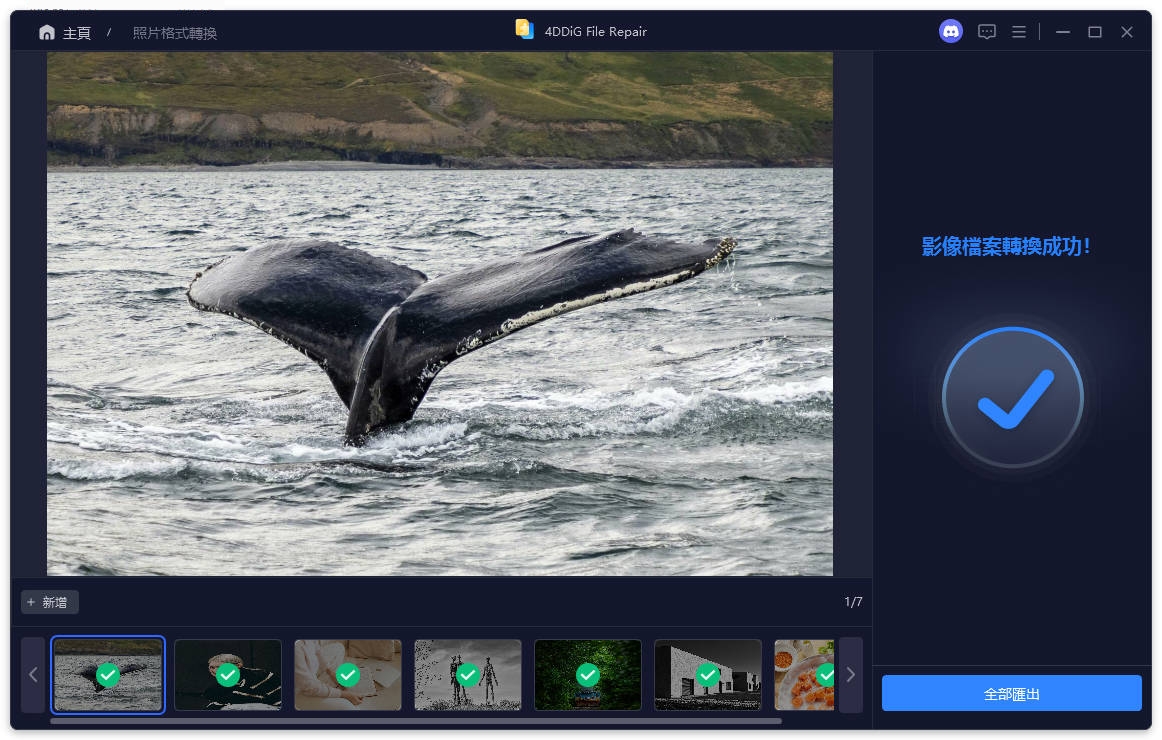Click the feedback chat bubble icon
The width and height of the screenshot is (1162, 740).
[x=986, y=31]
